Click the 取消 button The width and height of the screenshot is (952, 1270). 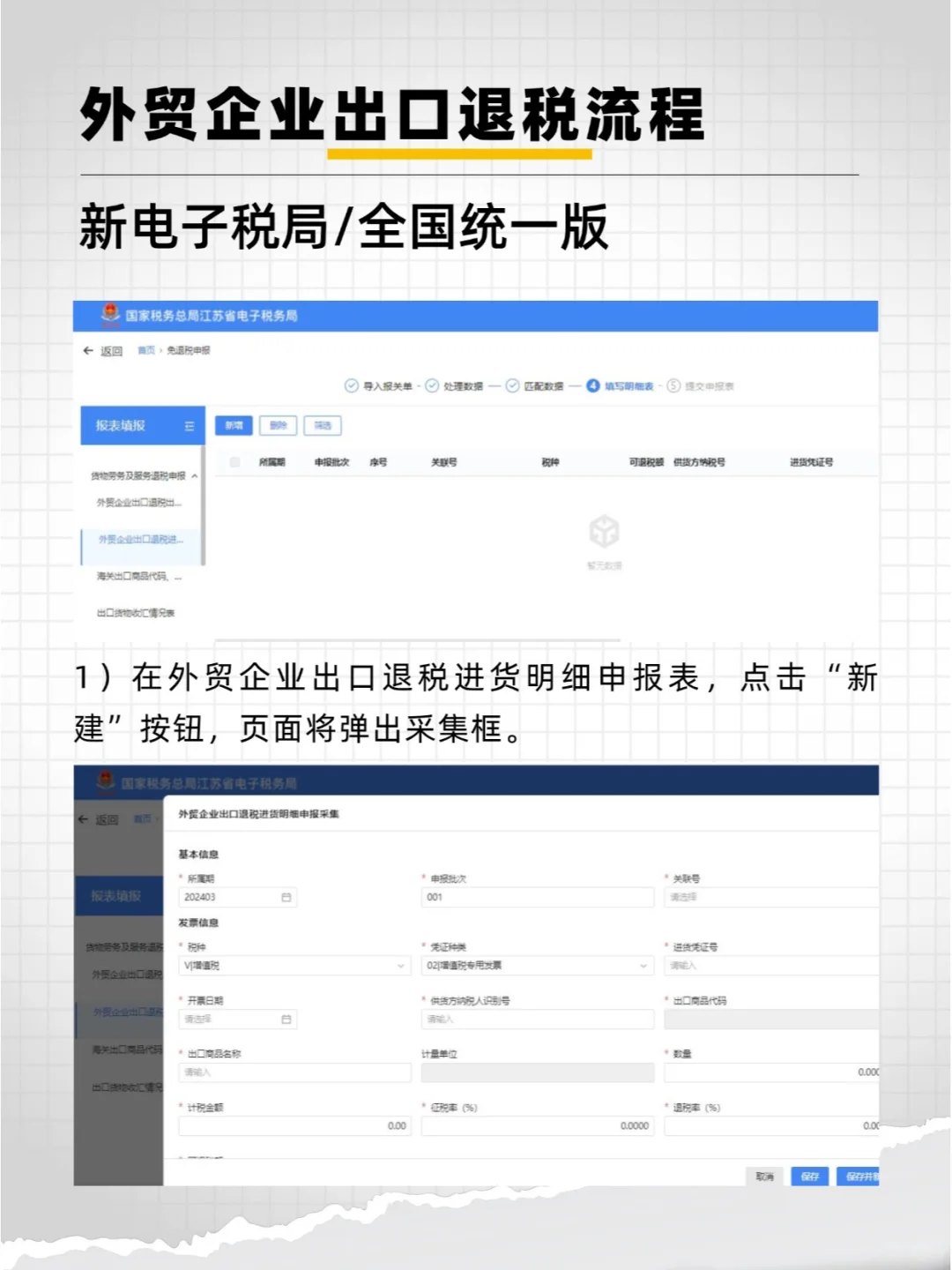764,1177
